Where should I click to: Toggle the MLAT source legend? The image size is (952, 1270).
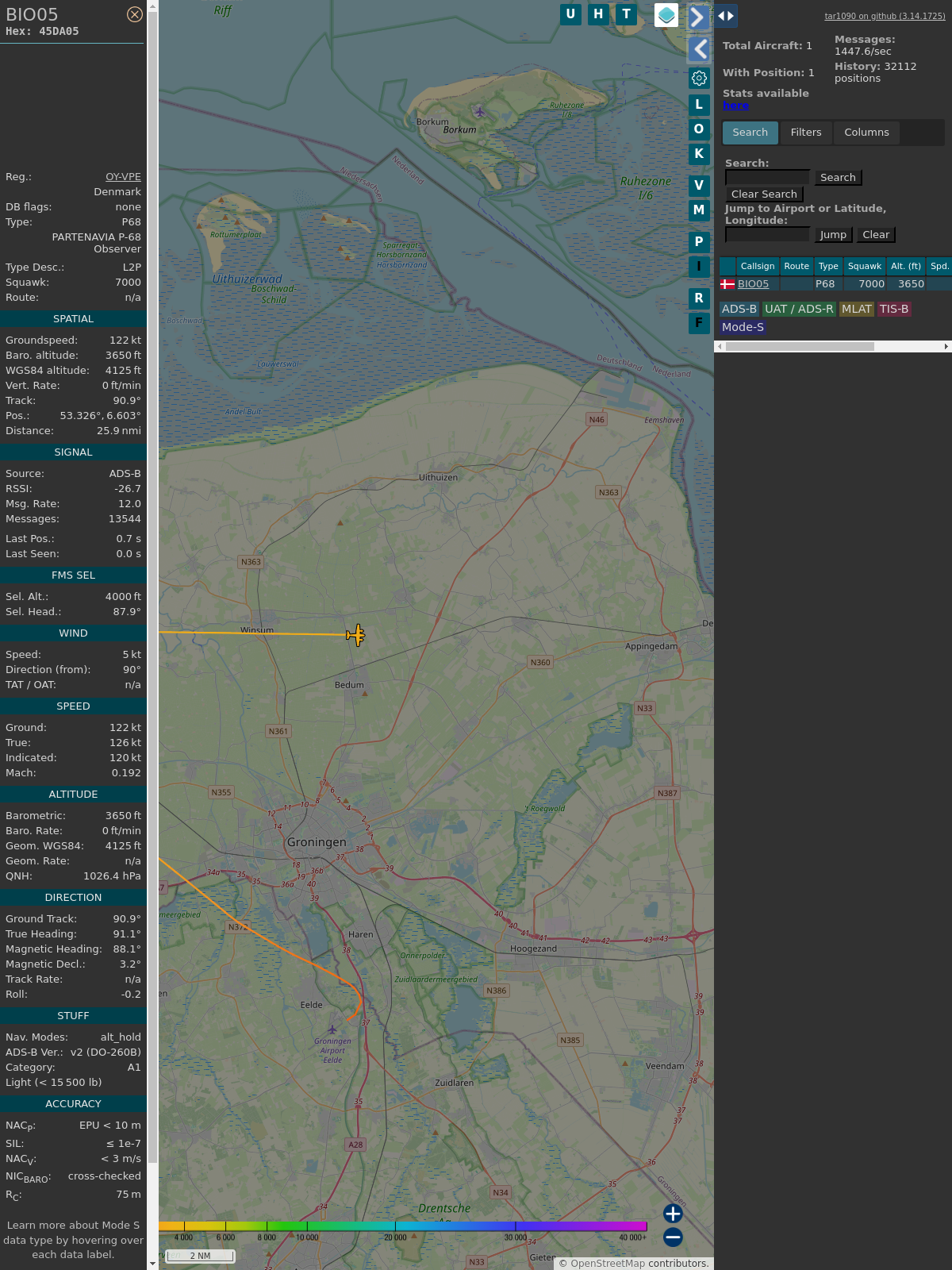[x=857, y=310]
